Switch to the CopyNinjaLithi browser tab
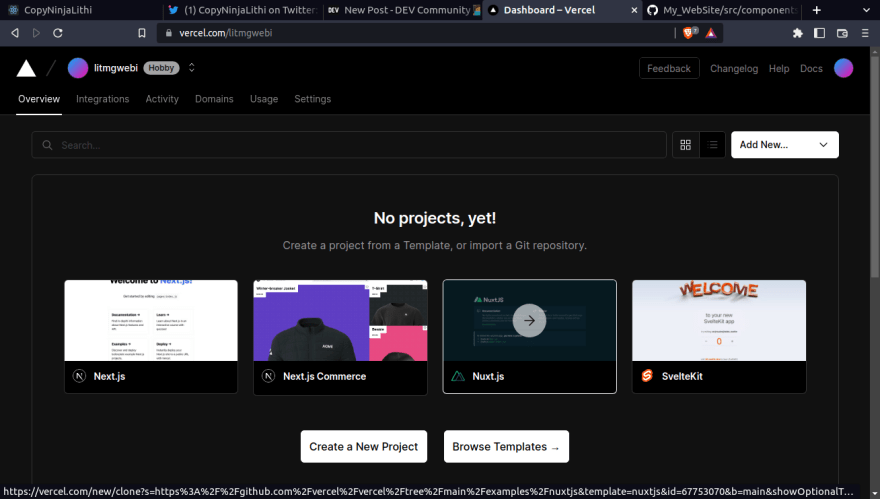Image resolution: width=880 pixels, height=499 pixels. point(81,10)
